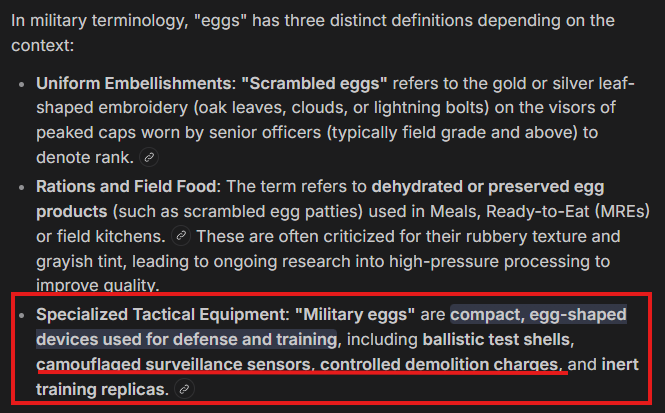The width and height of the screenshot is (665, 413).
Task: Open the source link icon after "denote rank."
Action: (x=149, y=158)
